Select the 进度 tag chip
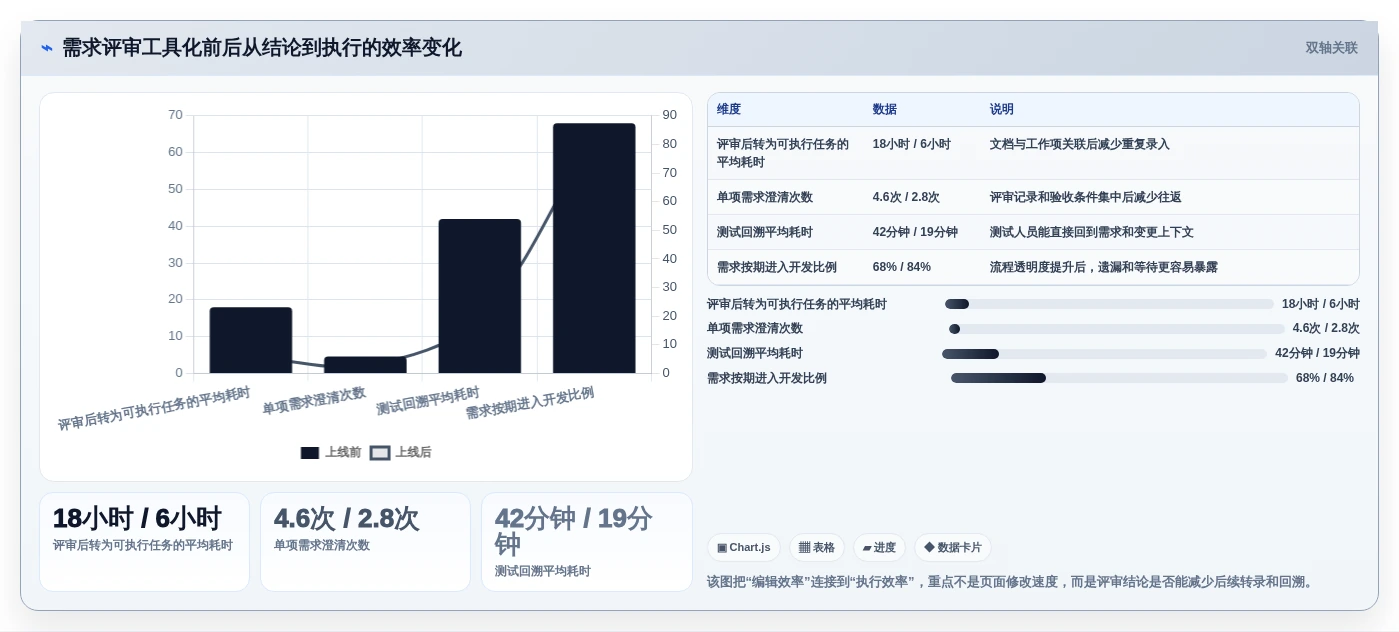 coord(879,547)
